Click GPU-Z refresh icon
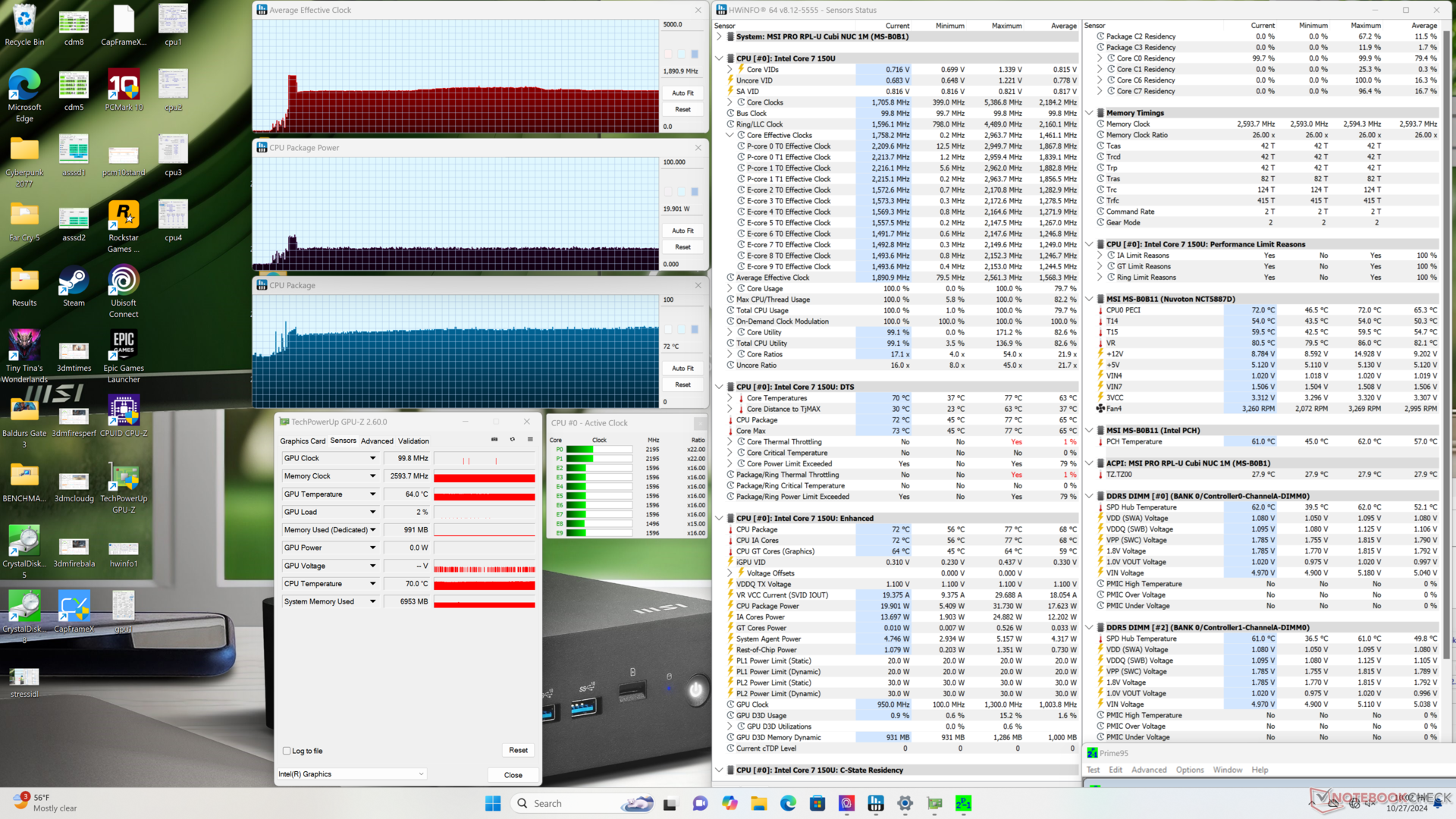This screenshot has height=819, width=1456. pyautogui.click(x=513, y=440)
